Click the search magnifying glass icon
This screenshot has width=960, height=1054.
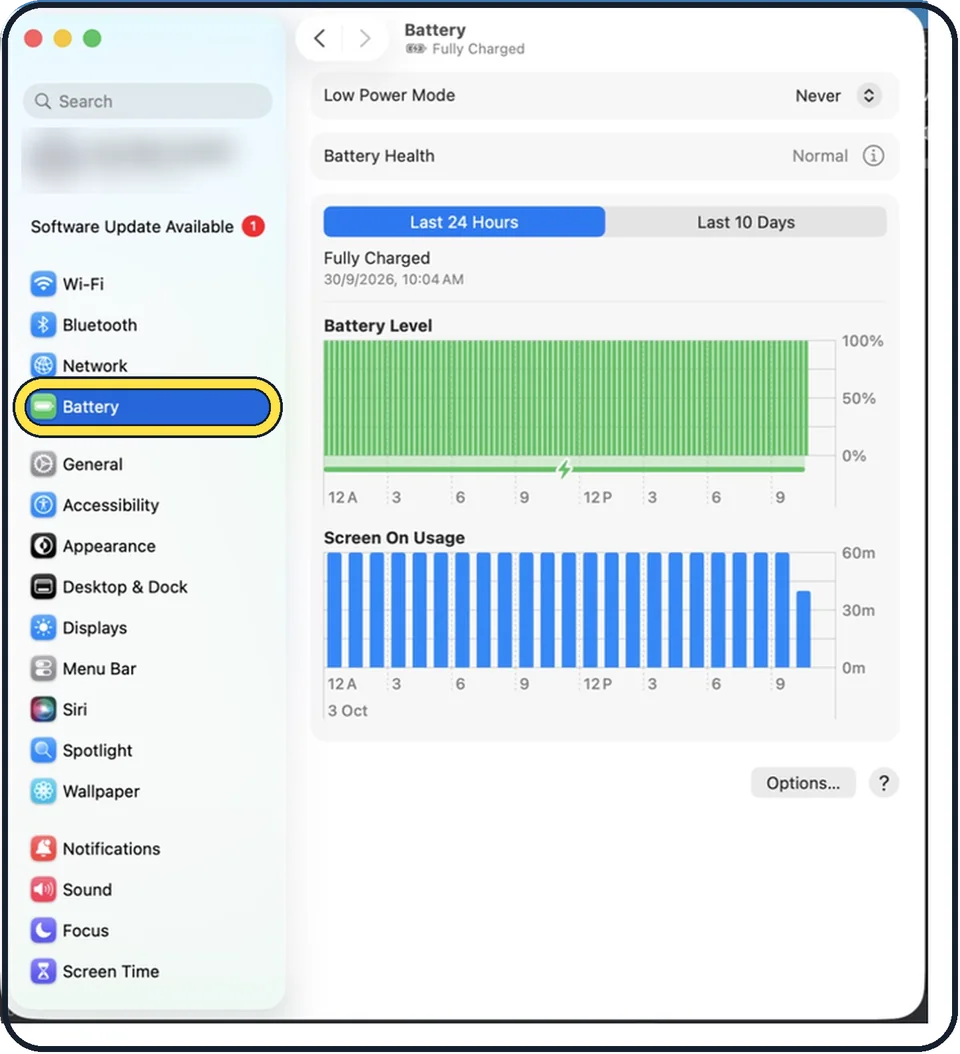click(x=42, y=102)
